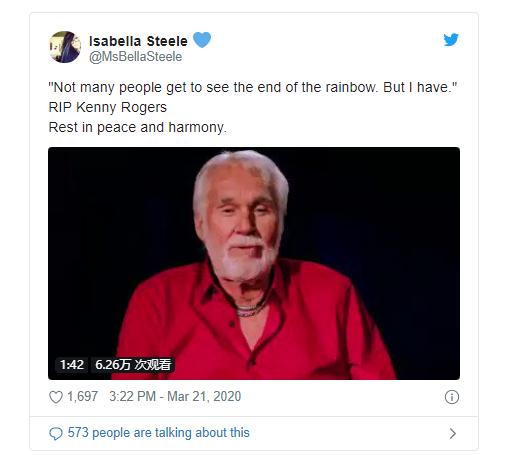
Task: Click 'Rest in peace and harmony' line
Action: click(137, 127)
